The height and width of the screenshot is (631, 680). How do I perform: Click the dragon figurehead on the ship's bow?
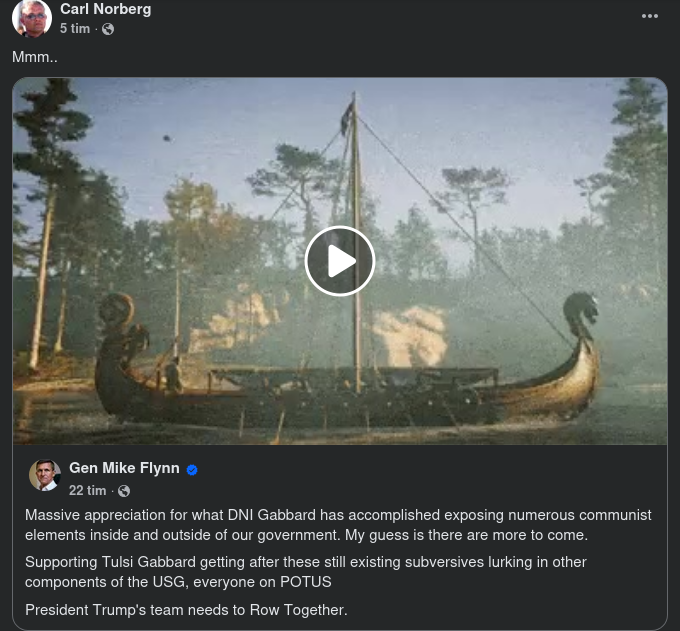[x=580, y=314]
